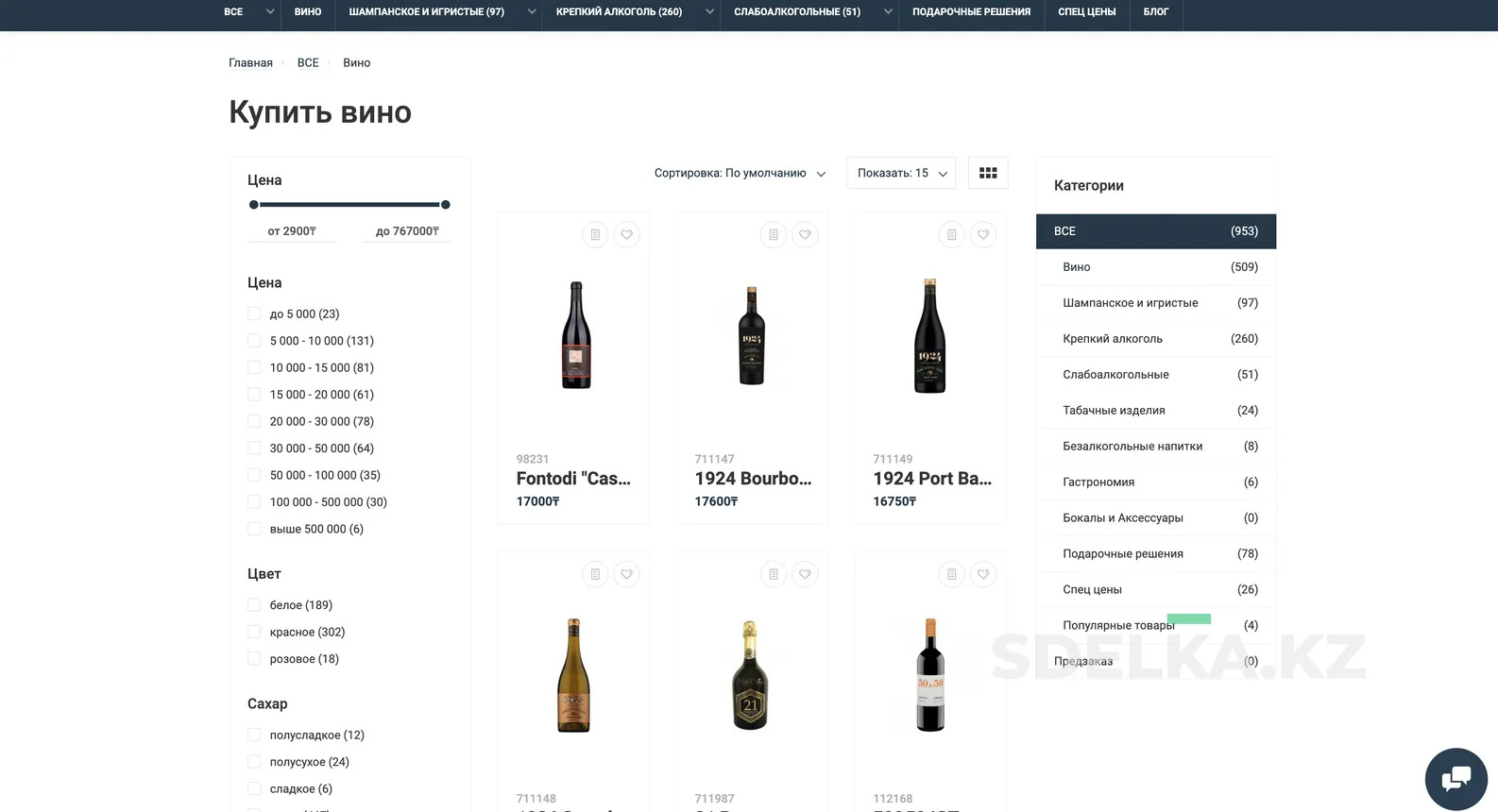Open the Сортировка dropdown
Viewport: 1498px width, 812px height.
click(x=740, y=173)
